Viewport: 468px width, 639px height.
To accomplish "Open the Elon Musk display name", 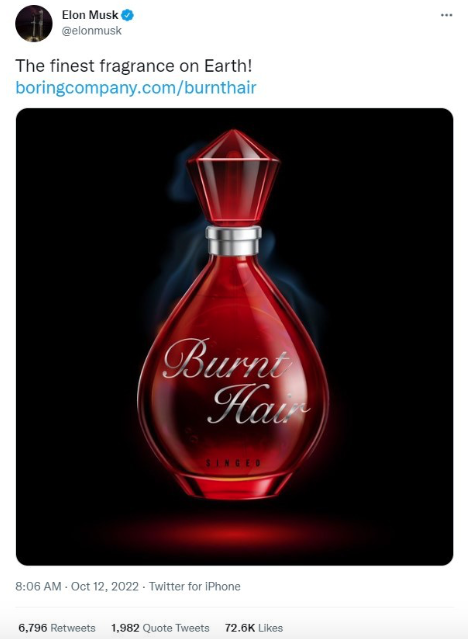I will pyautogui.click(x=90, y=15).
